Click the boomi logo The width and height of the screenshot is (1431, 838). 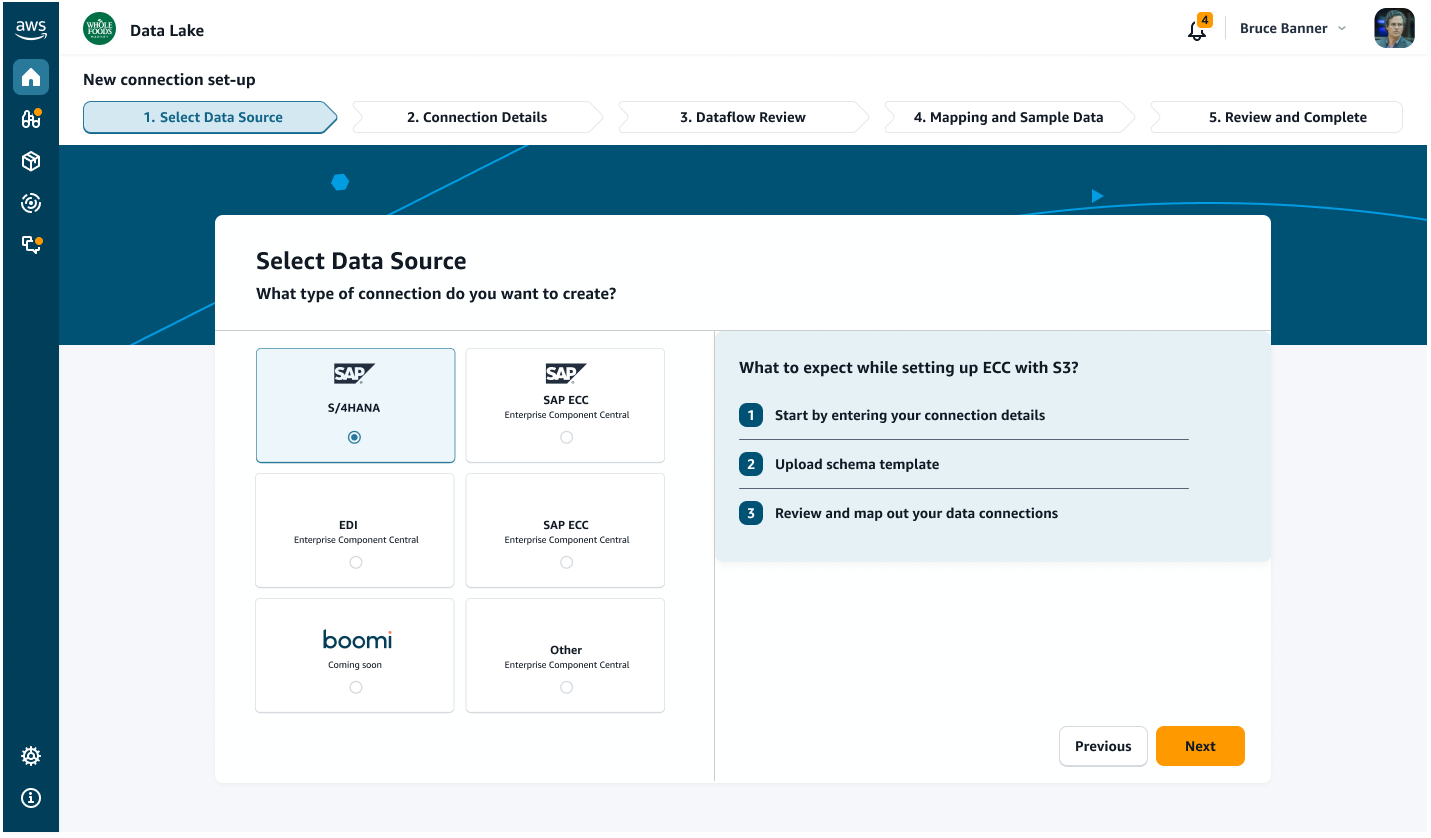(357, 639)
